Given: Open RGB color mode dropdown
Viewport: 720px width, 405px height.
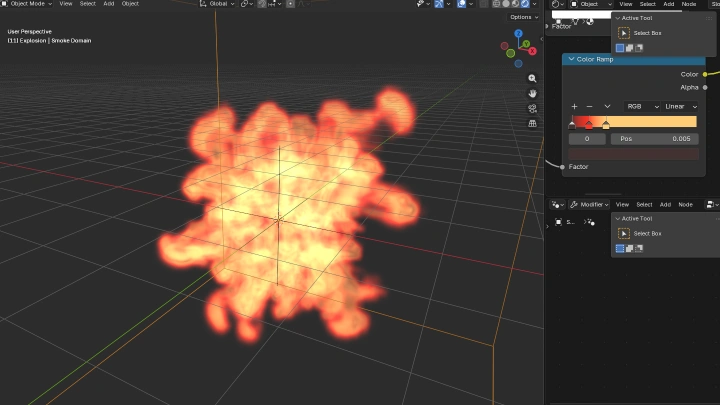Looking at the screenshot, I should pyautogui.click(x=642, y=107).
